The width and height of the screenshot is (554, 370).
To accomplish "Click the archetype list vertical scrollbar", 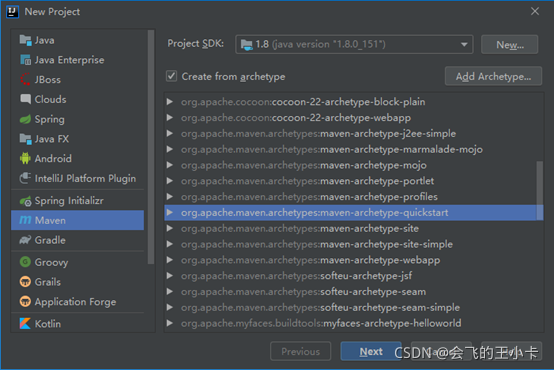I will coord(540,191).
